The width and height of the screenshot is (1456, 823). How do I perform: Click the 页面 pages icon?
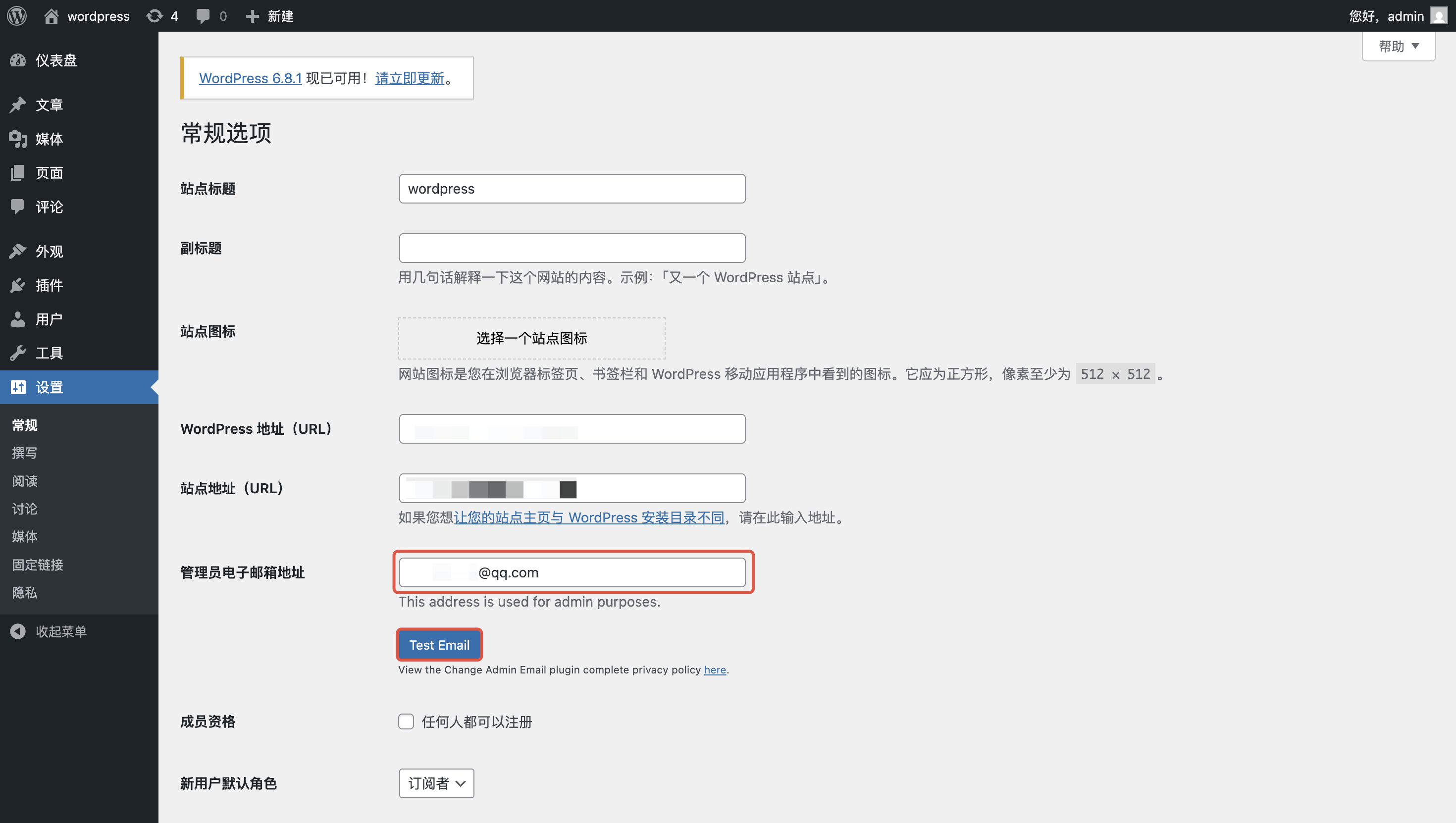[x=18, y=172]
